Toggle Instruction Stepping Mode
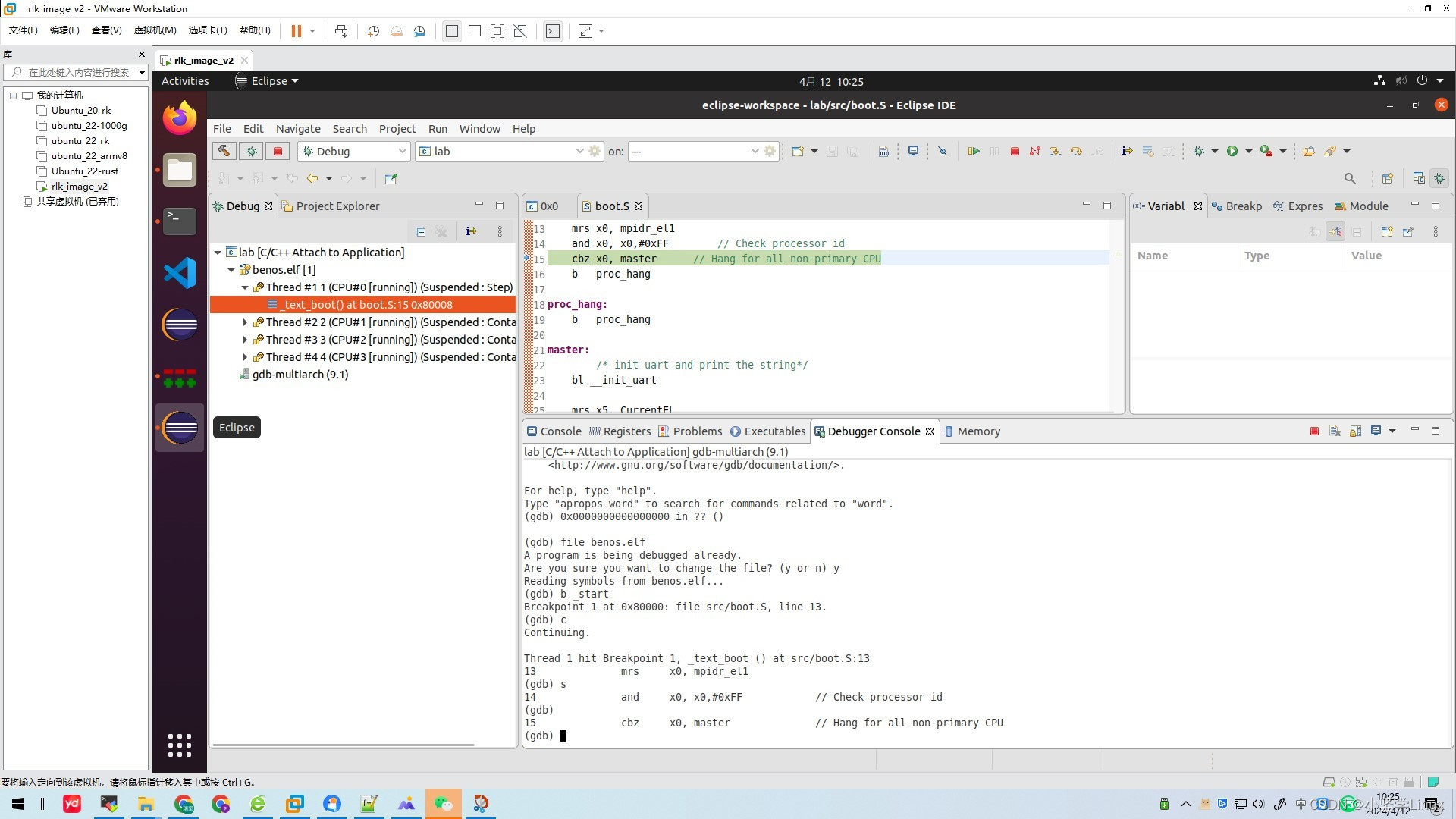 pyautogui.click(x=1127, y=152)
